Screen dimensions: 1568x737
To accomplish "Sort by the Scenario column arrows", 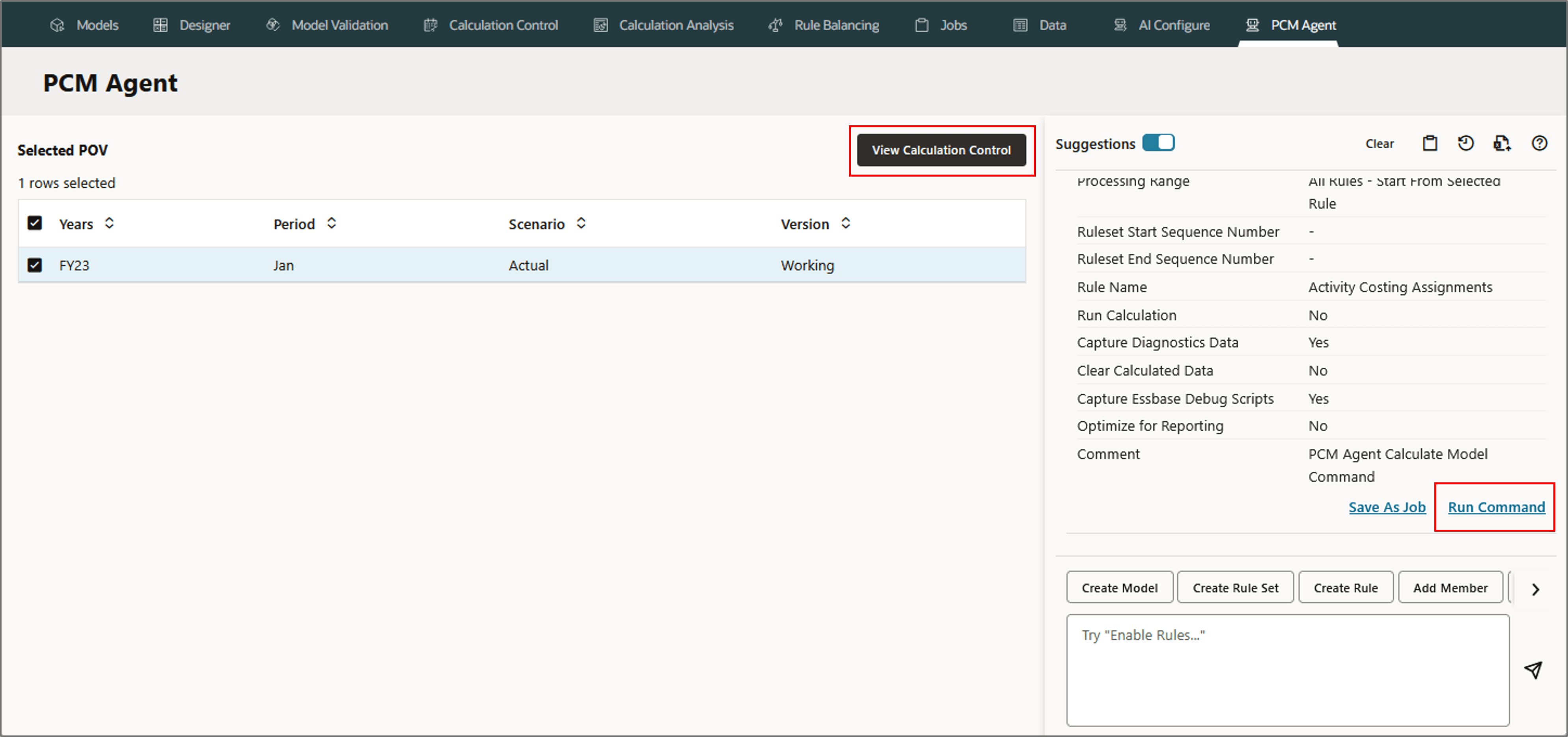I will pyautogui.click(x=581, y=223).
